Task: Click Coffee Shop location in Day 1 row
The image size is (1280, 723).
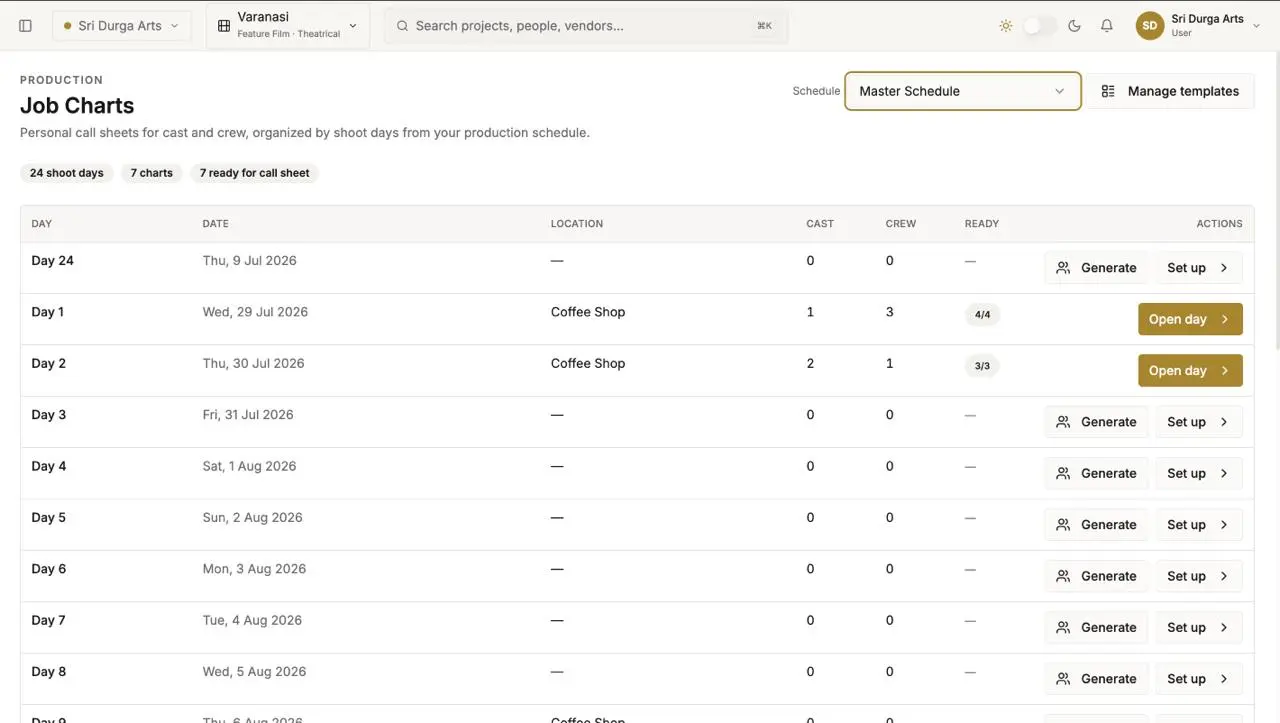Action: [x=588, y=312]
